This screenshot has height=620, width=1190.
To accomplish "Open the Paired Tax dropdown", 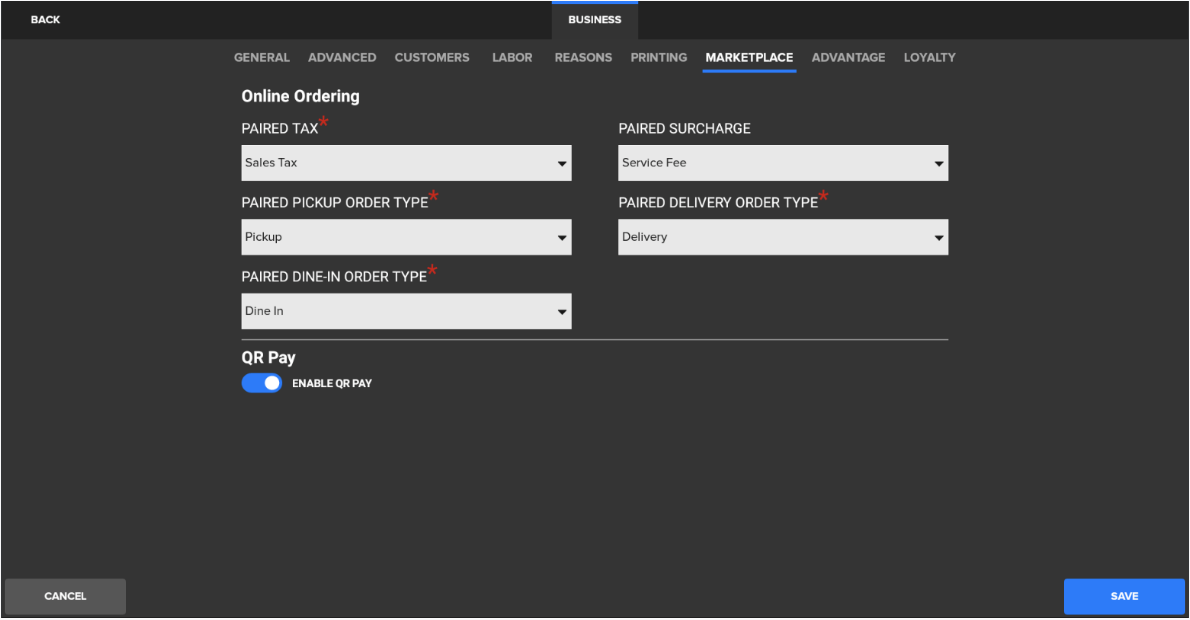I will [x=405, y=163].
